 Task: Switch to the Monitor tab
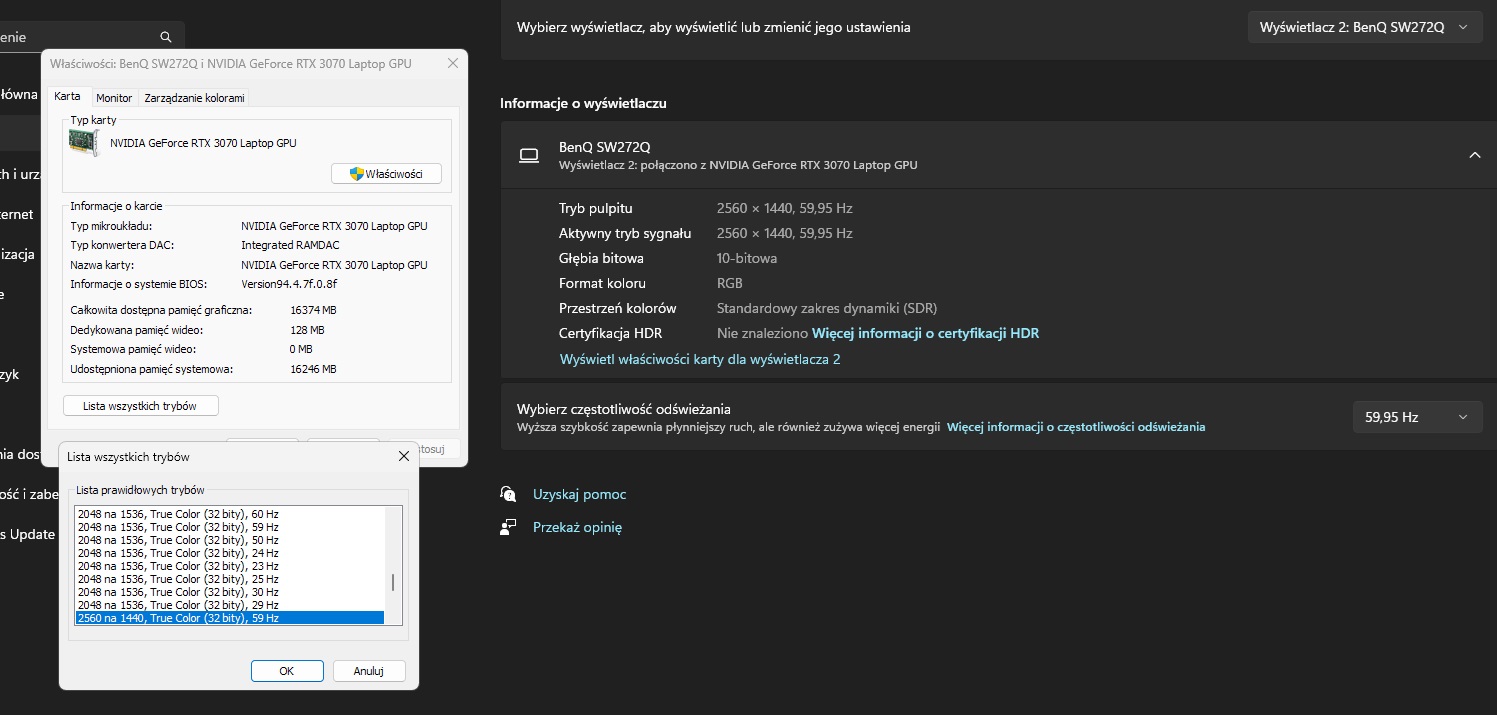pyautogui.click(x=114, y=98)
